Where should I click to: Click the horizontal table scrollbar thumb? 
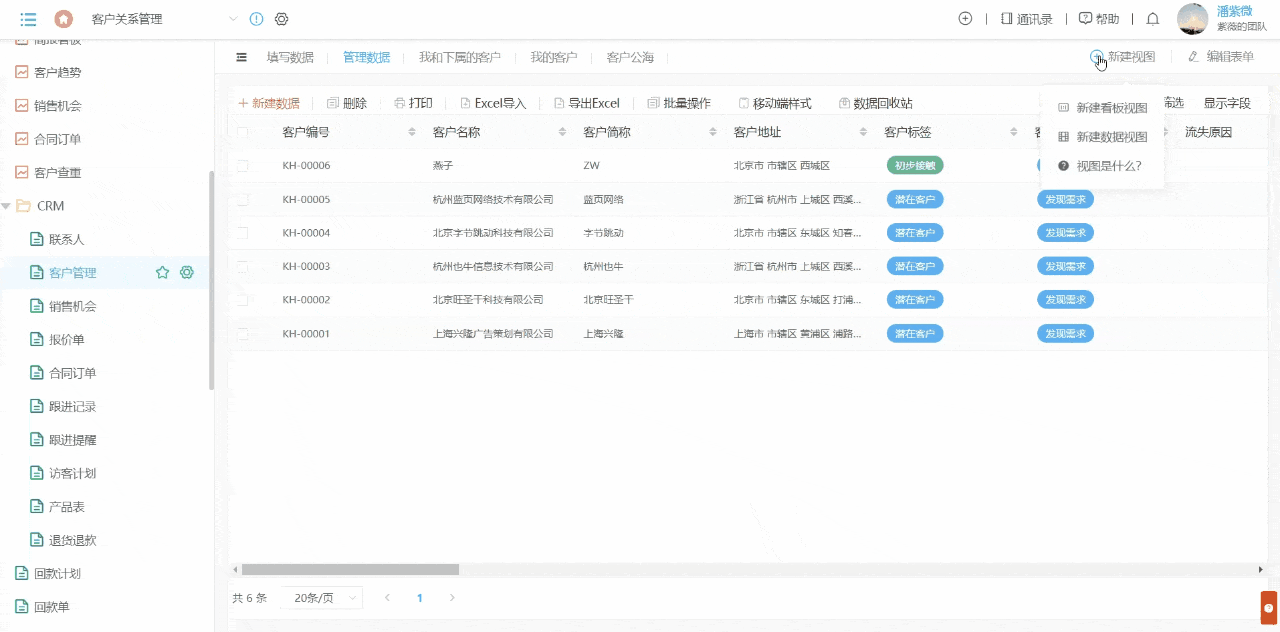point(350,569)
